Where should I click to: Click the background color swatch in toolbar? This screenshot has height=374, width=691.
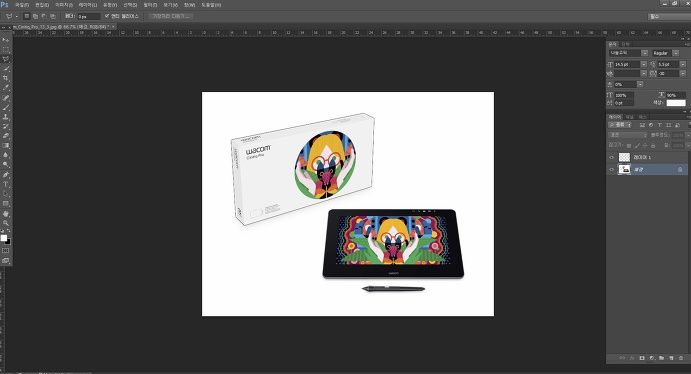tap(8, 242)
